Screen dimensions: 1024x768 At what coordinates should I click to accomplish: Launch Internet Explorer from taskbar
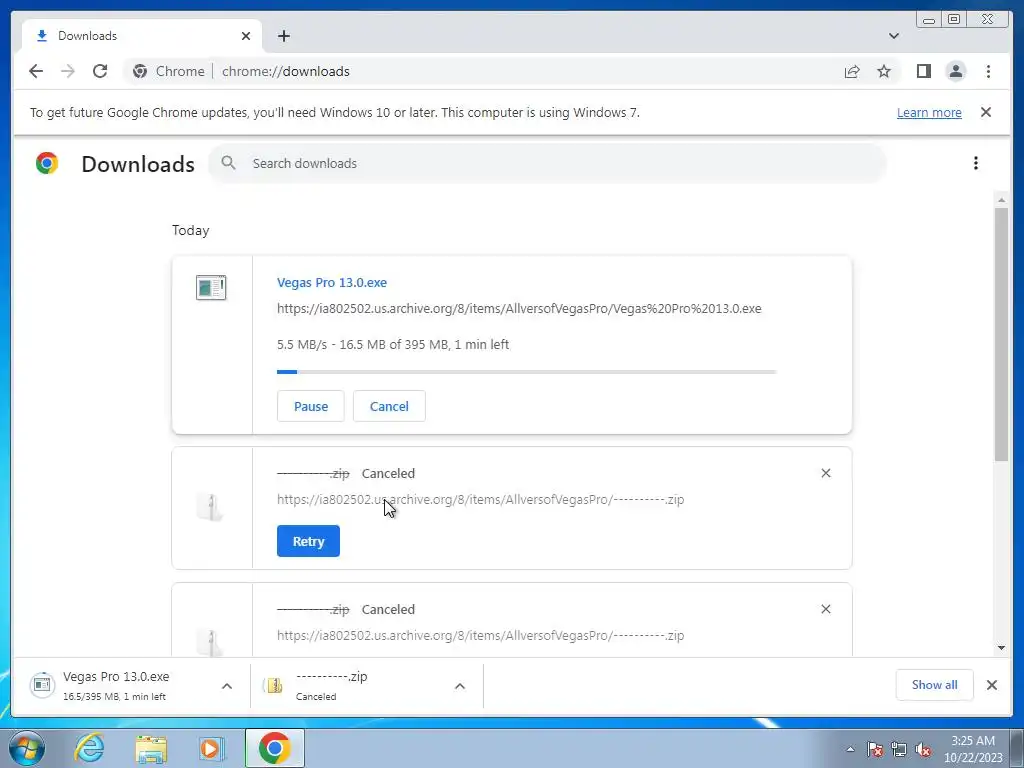click(89, 748)
